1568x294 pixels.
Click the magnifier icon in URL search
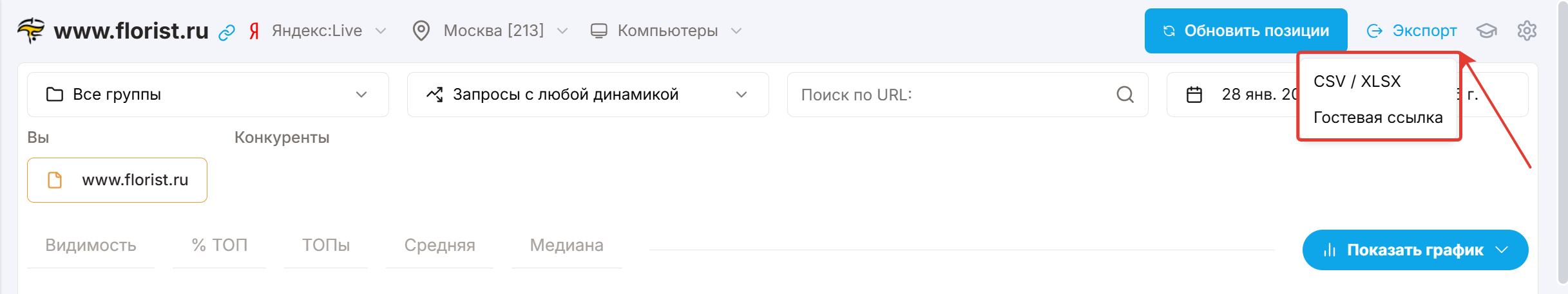pyautogui.click(x=1125, y=95)
